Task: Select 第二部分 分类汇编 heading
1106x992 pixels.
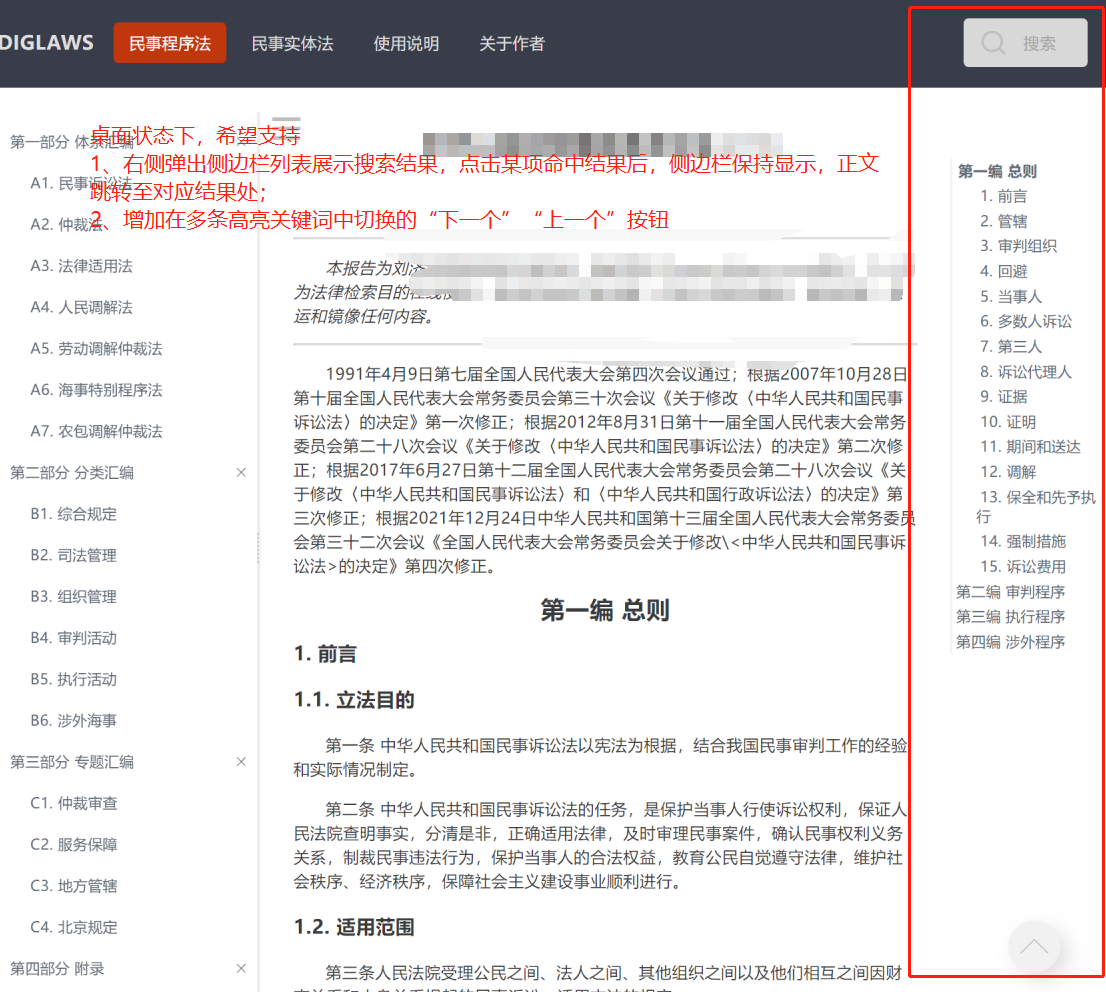Action: point(72,473)
